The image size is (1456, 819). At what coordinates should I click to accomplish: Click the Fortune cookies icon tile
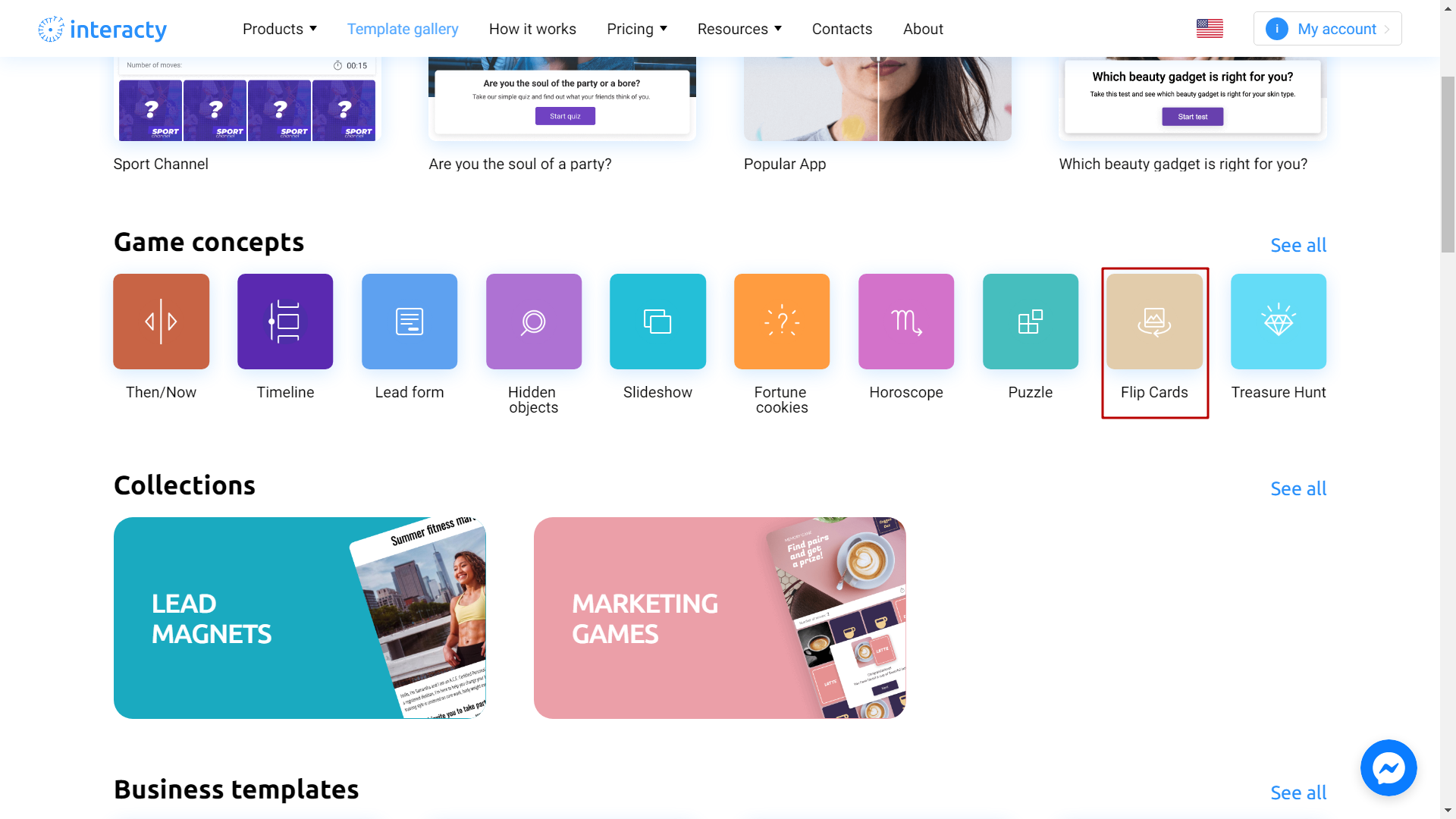point(782,322)
